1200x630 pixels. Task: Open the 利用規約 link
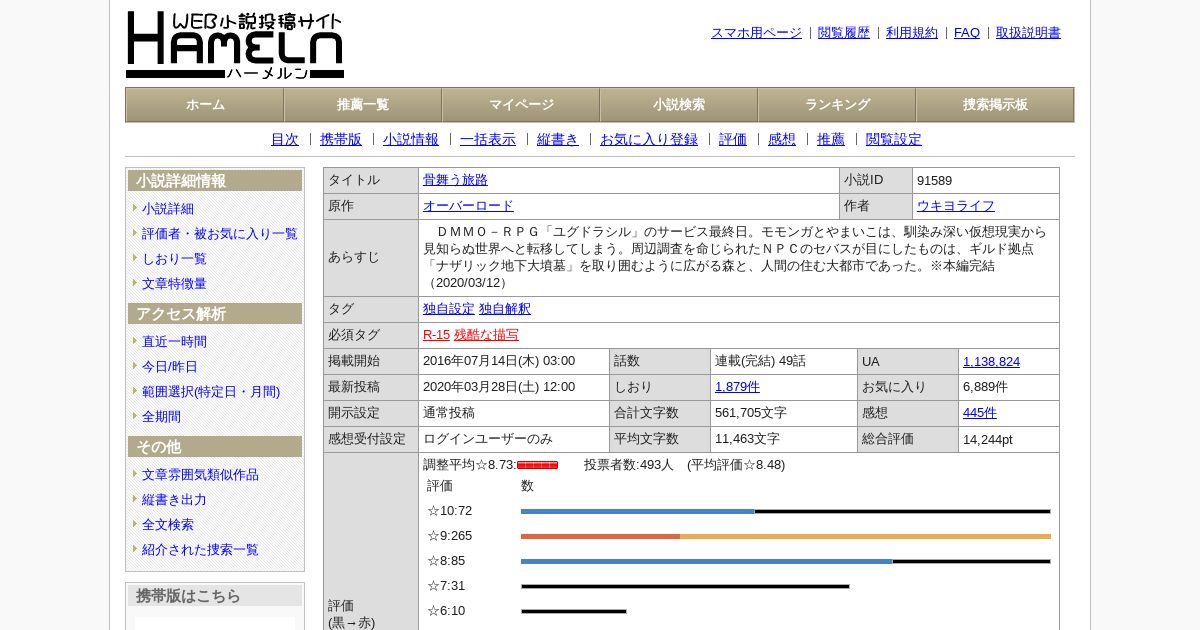(x=912, y=33)
